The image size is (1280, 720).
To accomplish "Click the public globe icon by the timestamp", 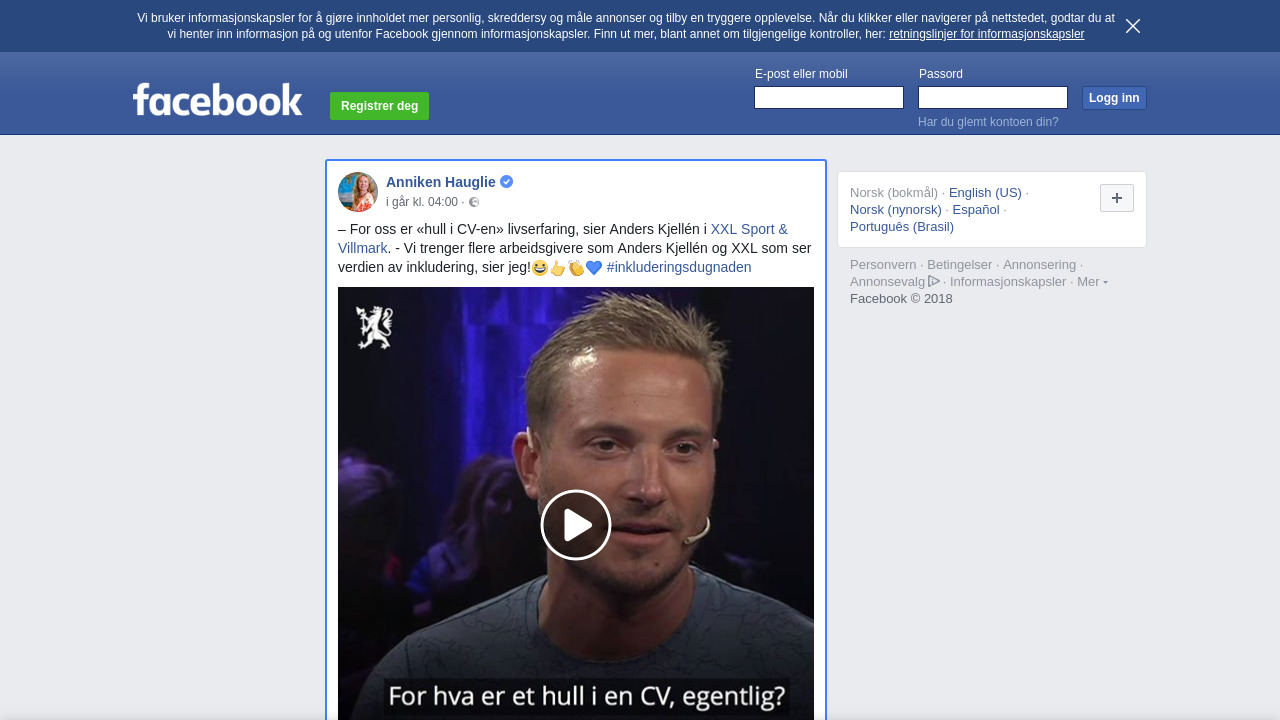I will [474, 202].
